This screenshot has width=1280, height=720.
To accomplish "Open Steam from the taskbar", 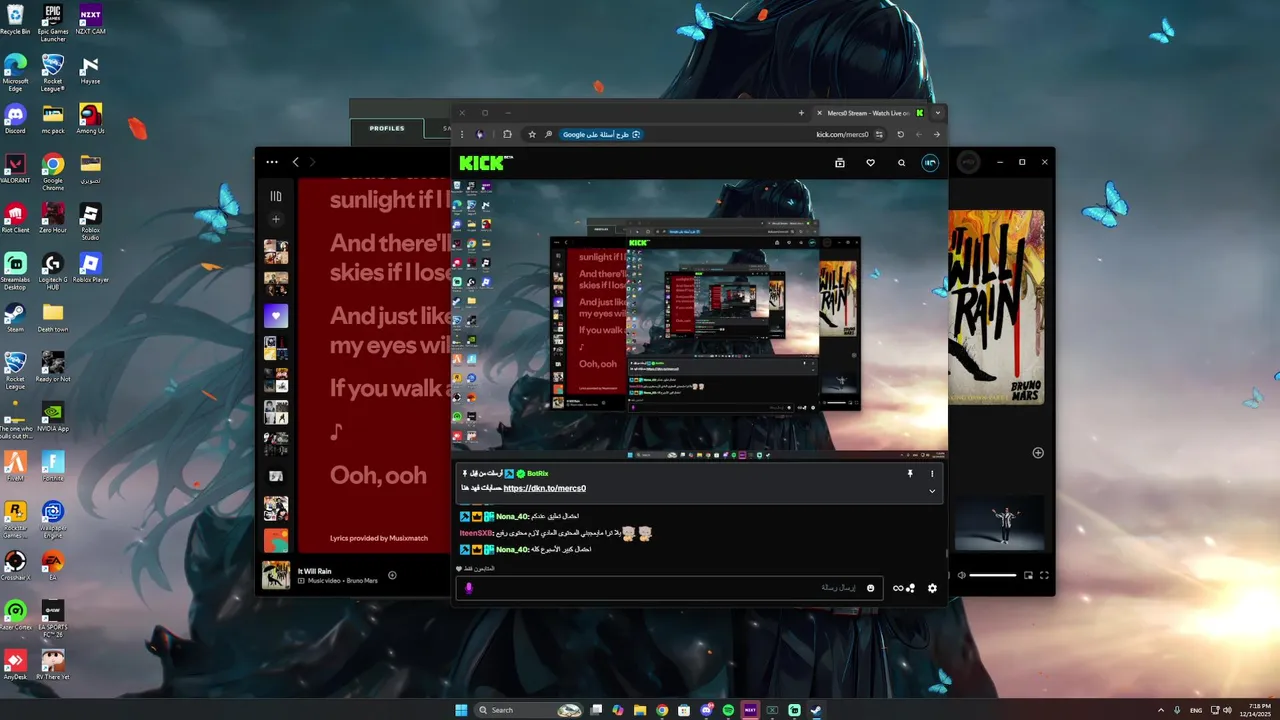I will coord(816,710).
